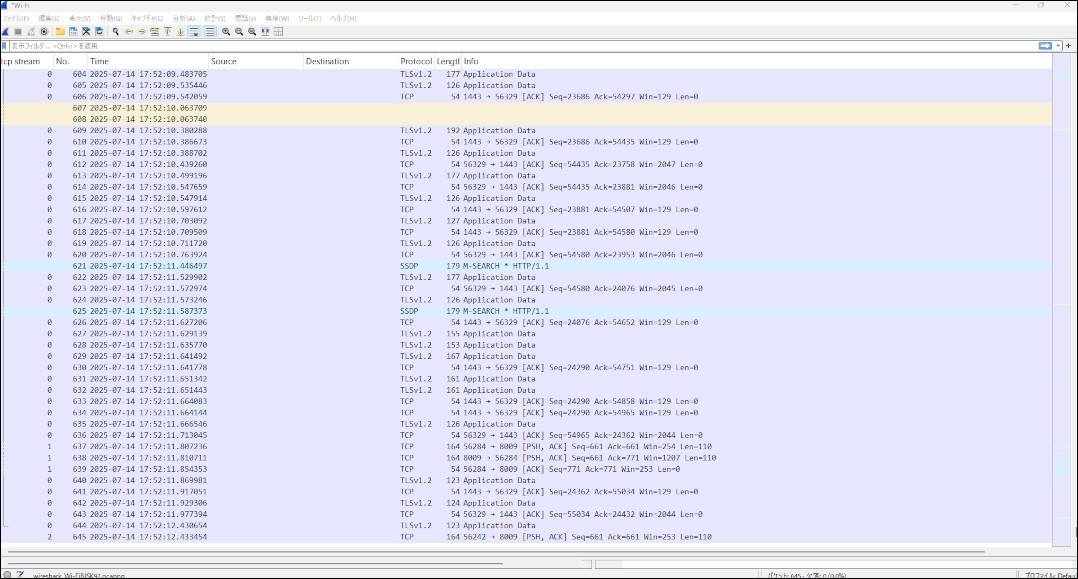Sort by the Info column header
Screen dimensions: 1078x579
tap(756, 61)
